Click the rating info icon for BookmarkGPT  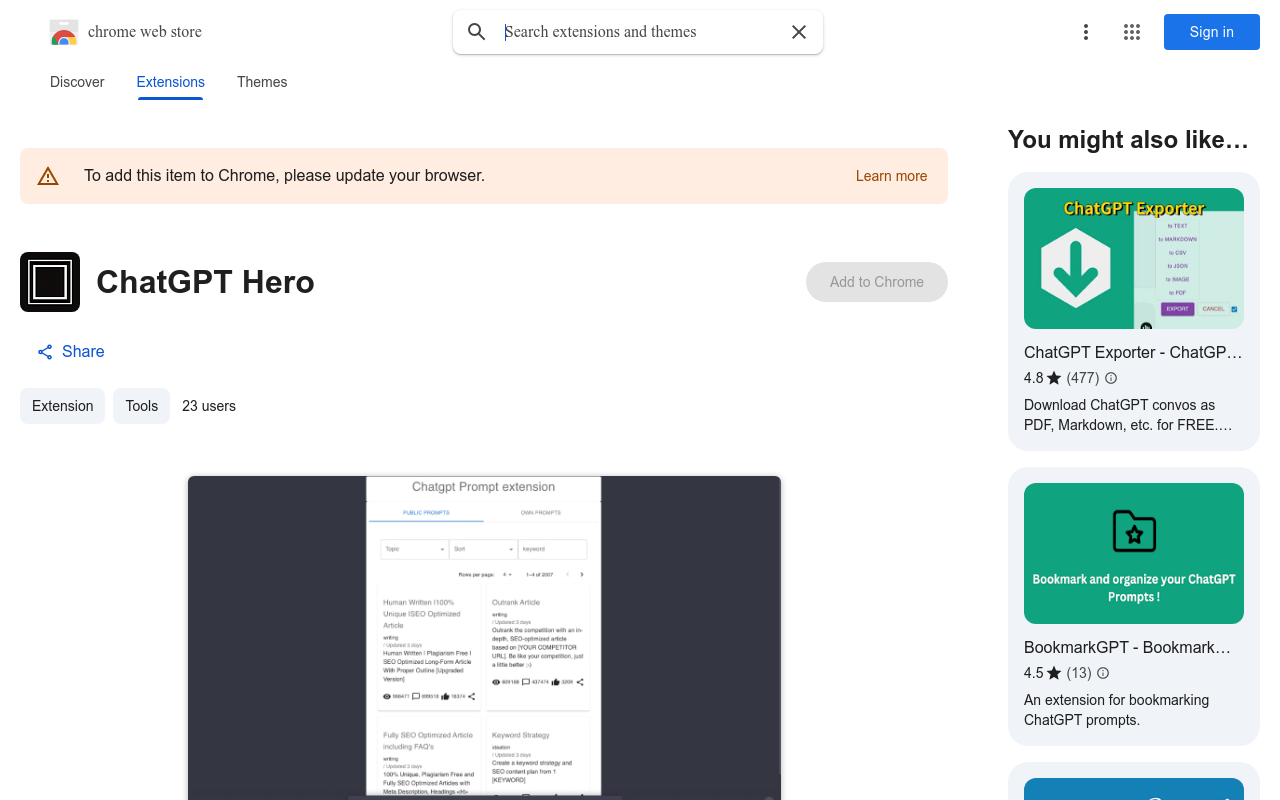[x=1103, y=673]
